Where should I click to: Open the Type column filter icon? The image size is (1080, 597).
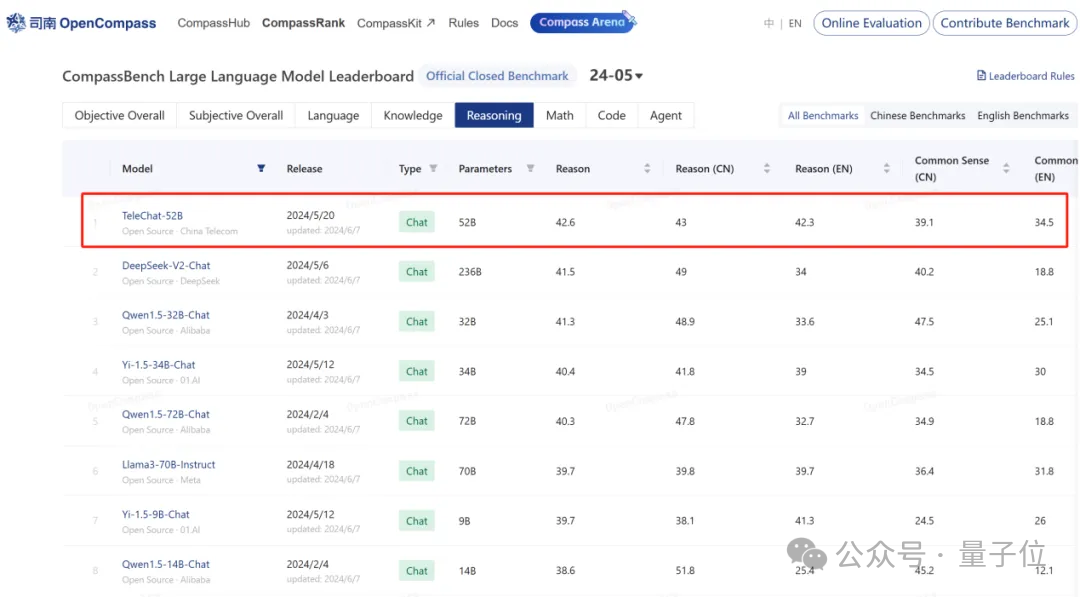point(433,169)
